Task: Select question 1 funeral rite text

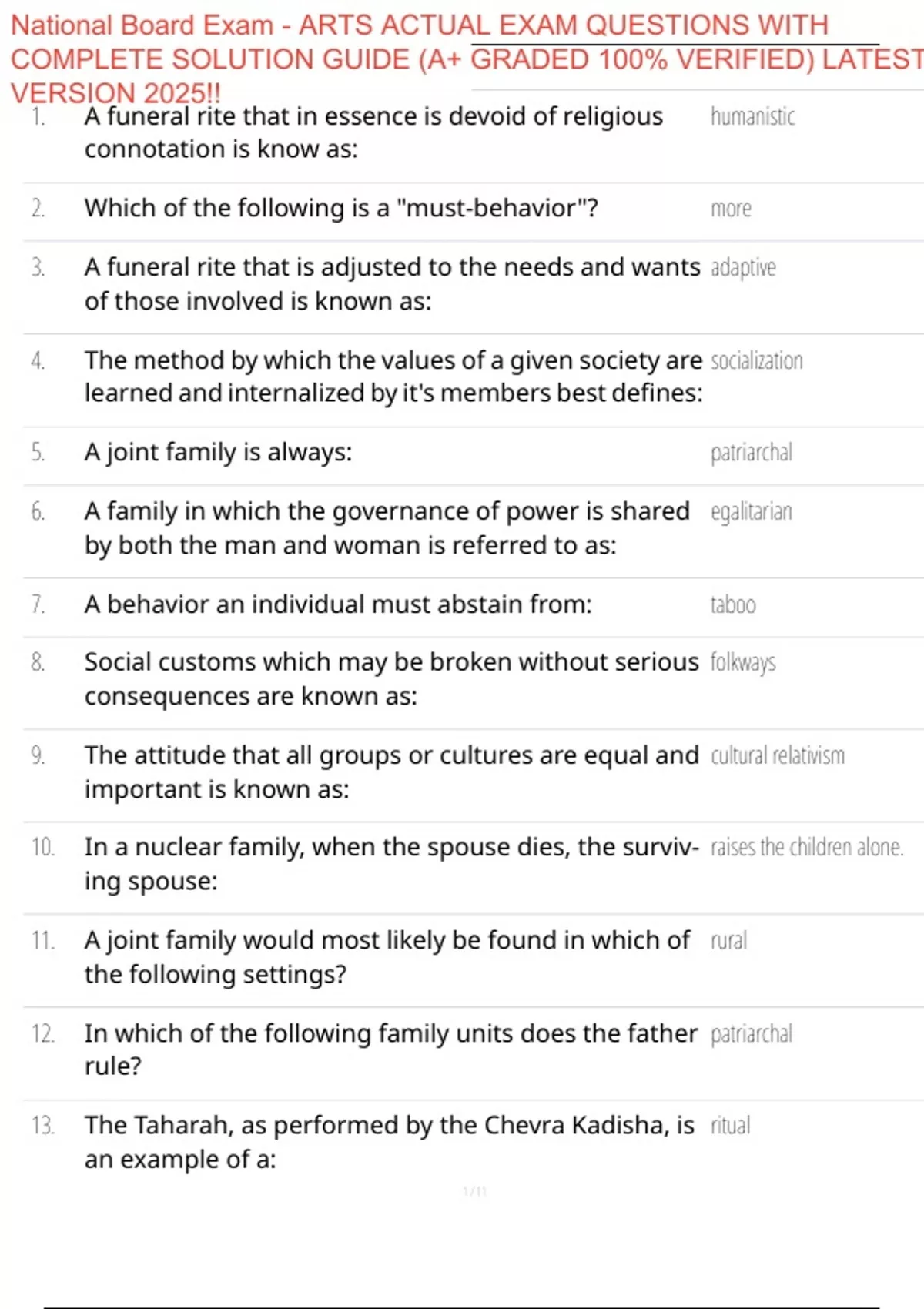Action: click(373, 132)
